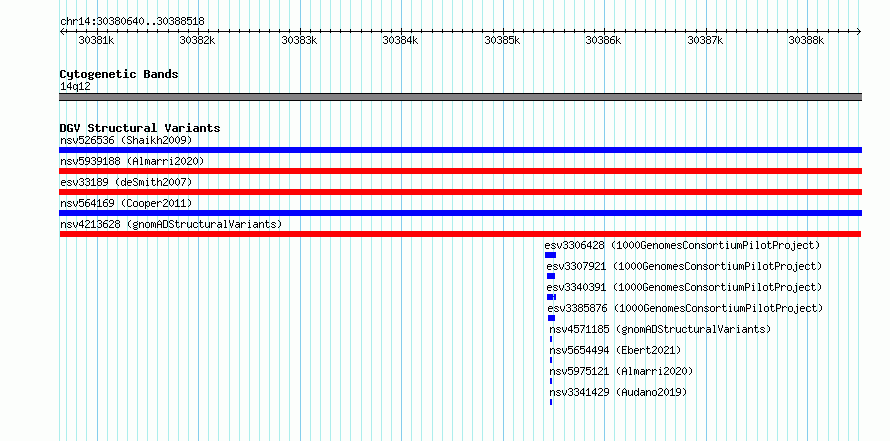Click the chr14:30380640..30388518 coordinates text
Viewport: 890px width, 441px height.
pos(132,21)
